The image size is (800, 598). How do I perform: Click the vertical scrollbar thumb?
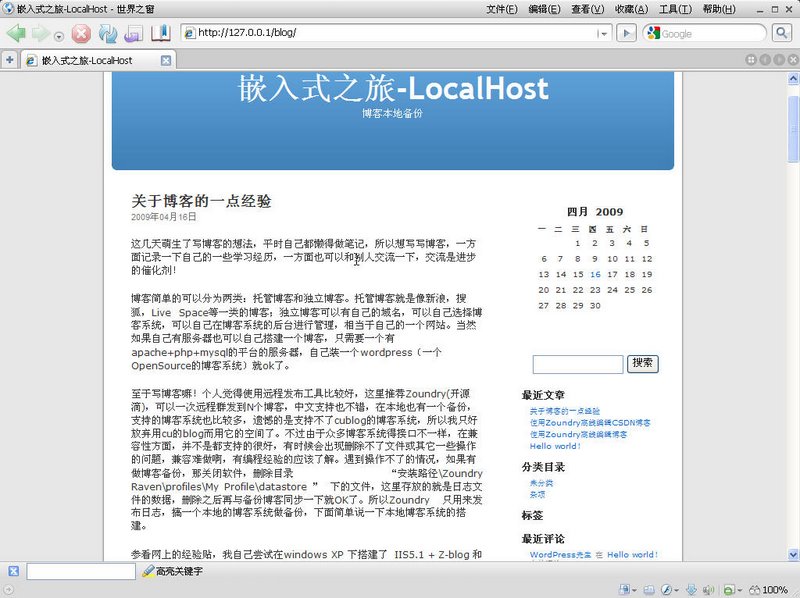(x=793, y=129)
